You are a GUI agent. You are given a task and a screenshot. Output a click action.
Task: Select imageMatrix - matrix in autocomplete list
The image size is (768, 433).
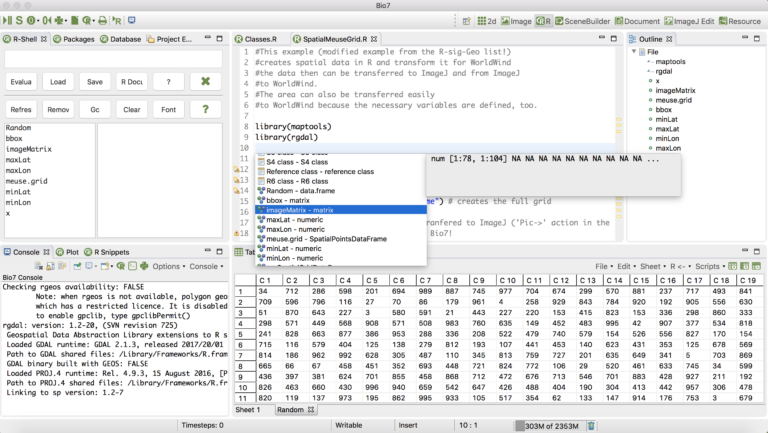(x=300, y=210)
